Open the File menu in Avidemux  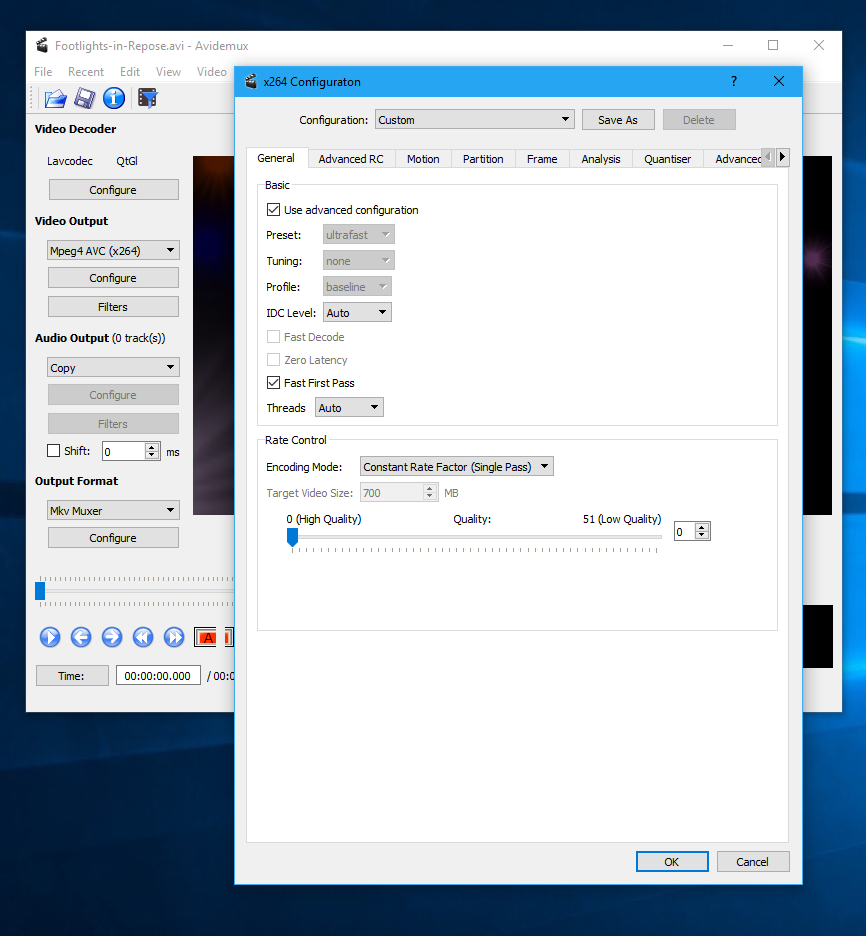point(43,72)
